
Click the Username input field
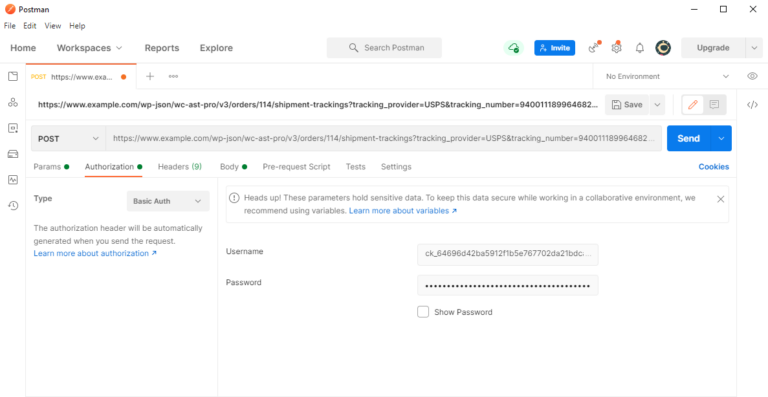coord(507,255)
